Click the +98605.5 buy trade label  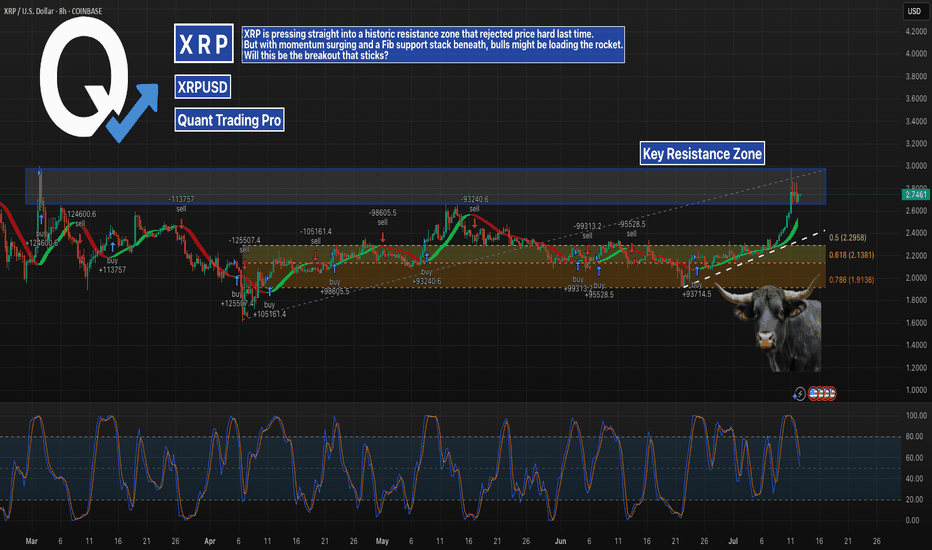pyautogui.click(x=335, y=287)
